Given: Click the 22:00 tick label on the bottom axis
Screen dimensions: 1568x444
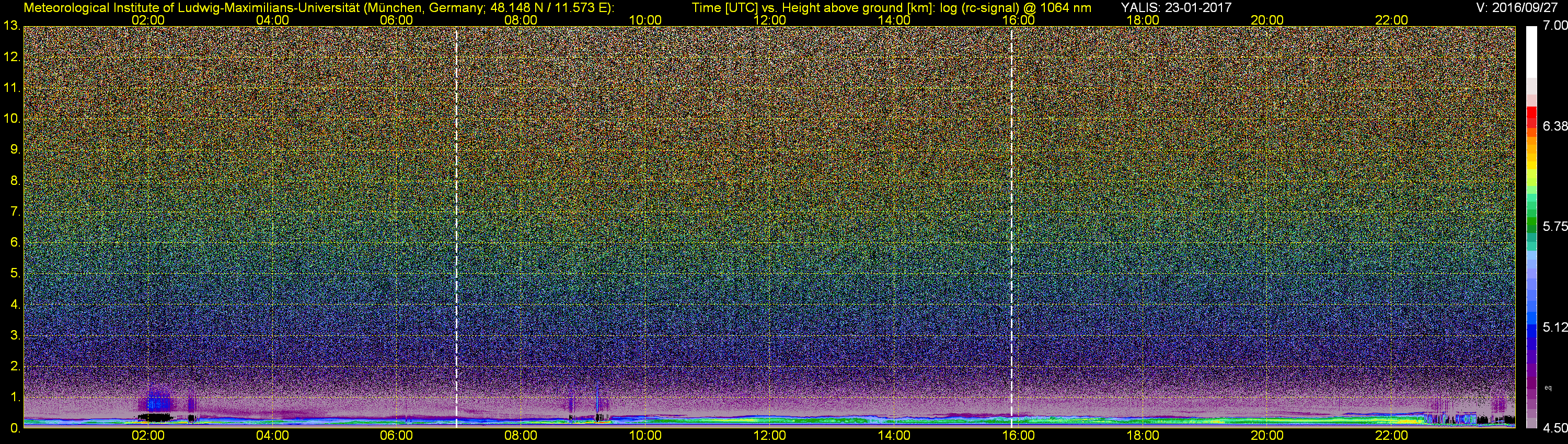Looking at the screenshot, I should (1391, 436).
